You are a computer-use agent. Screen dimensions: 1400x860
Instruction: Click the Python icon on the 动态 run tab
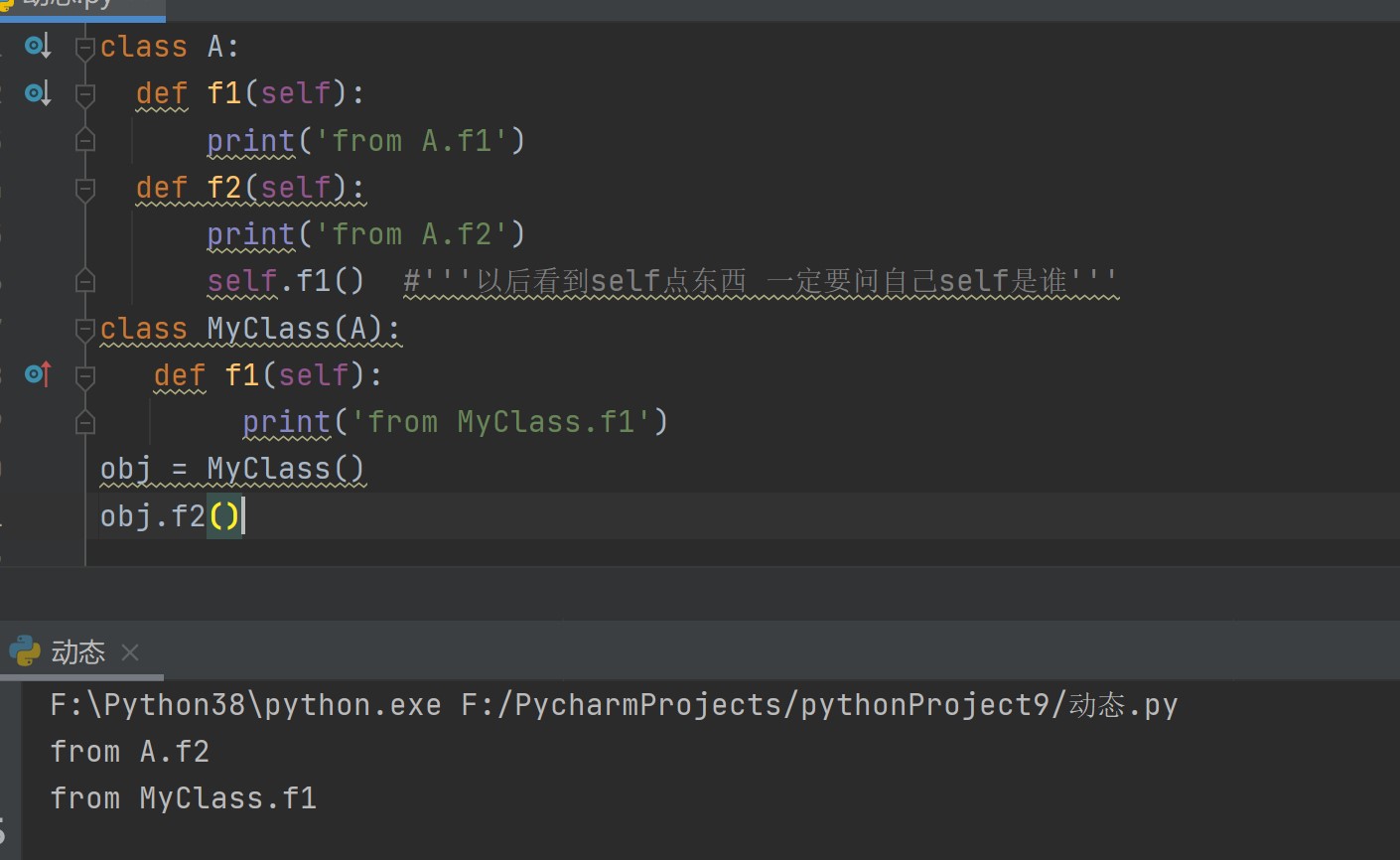25,651
